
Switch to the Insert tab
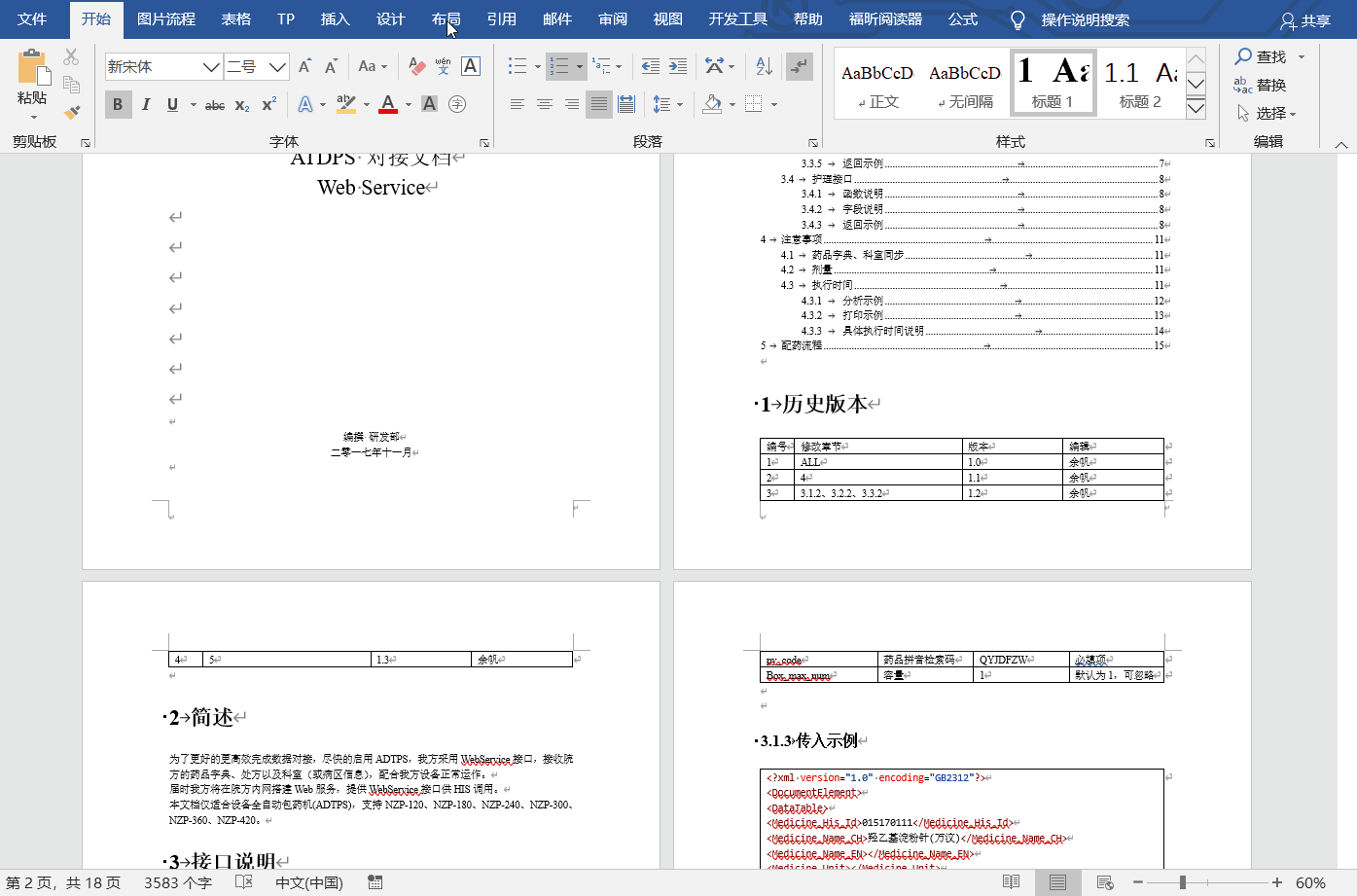coord(336,18)
